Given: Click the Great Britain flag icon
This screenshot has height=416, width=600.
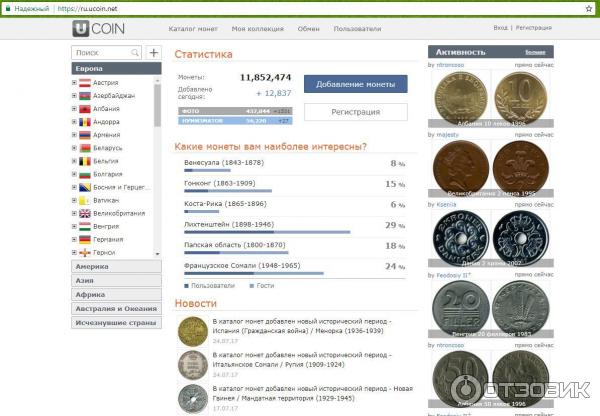Looking at the screenshot, I should (85, 213).
